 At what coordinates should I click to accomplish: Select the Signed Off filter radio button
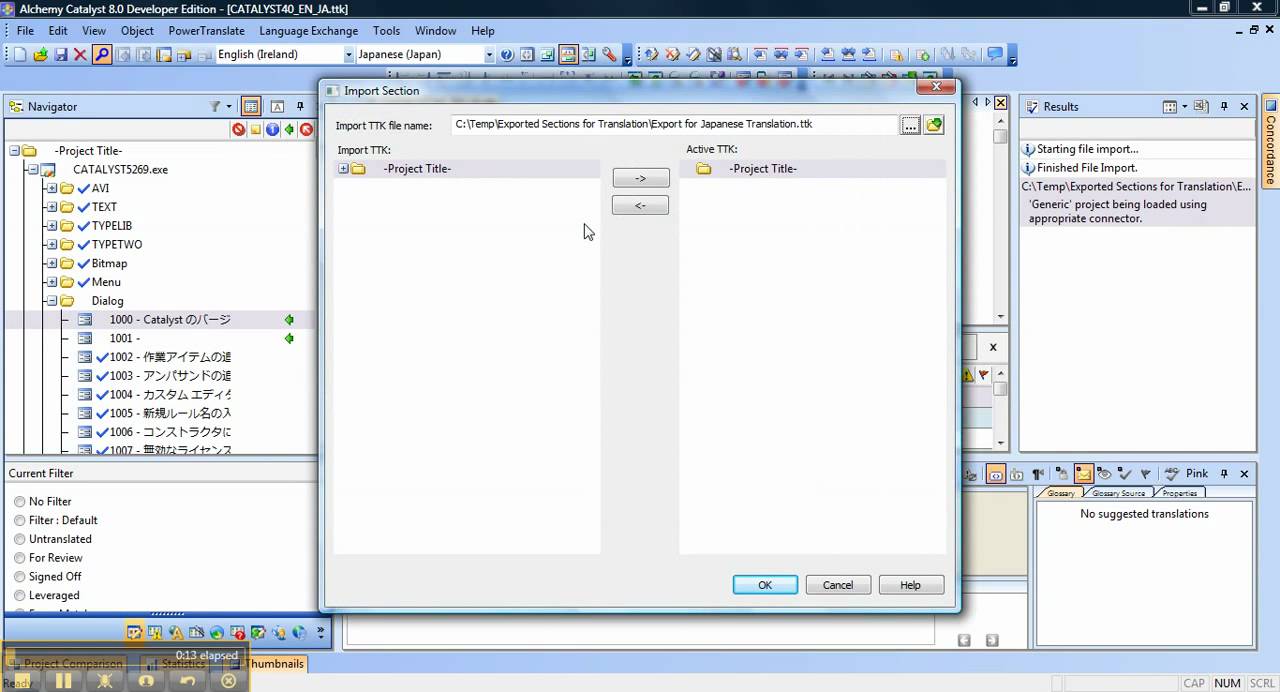pos(20,577)
